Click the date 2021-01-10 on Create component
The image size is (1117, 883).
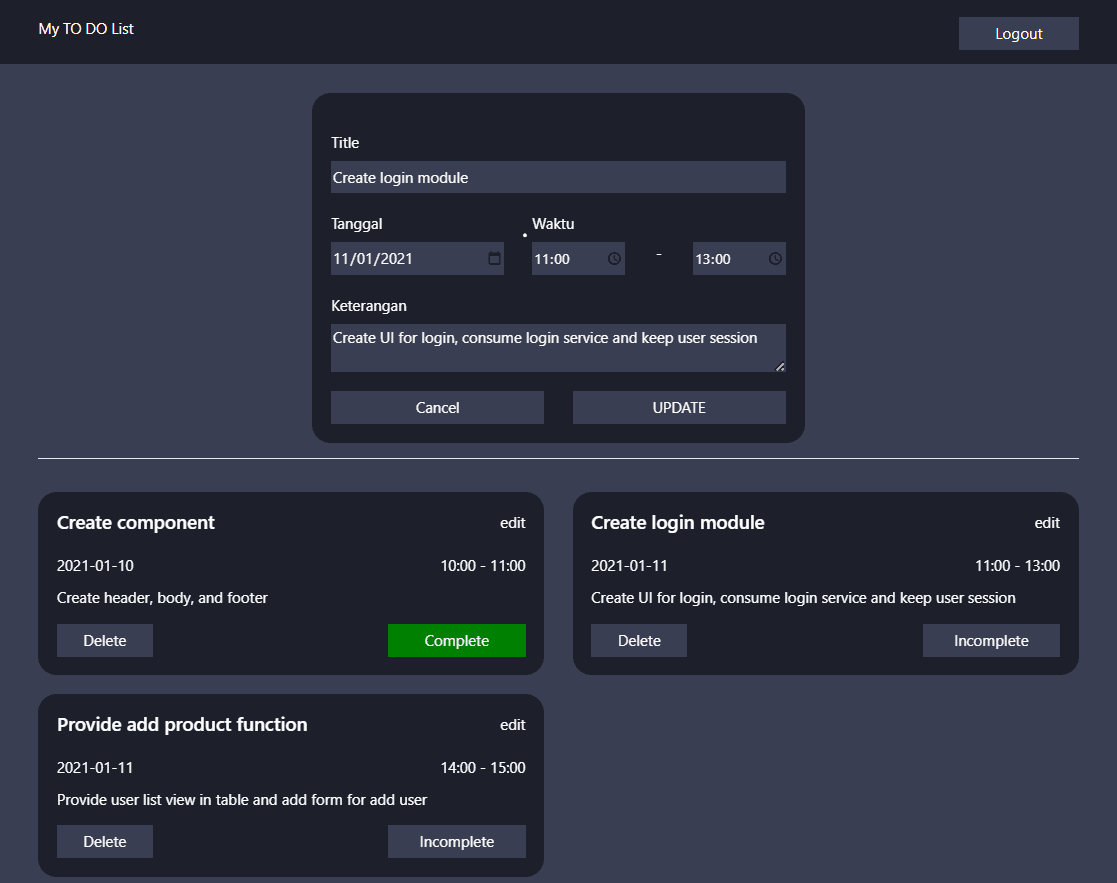point(95,565)
